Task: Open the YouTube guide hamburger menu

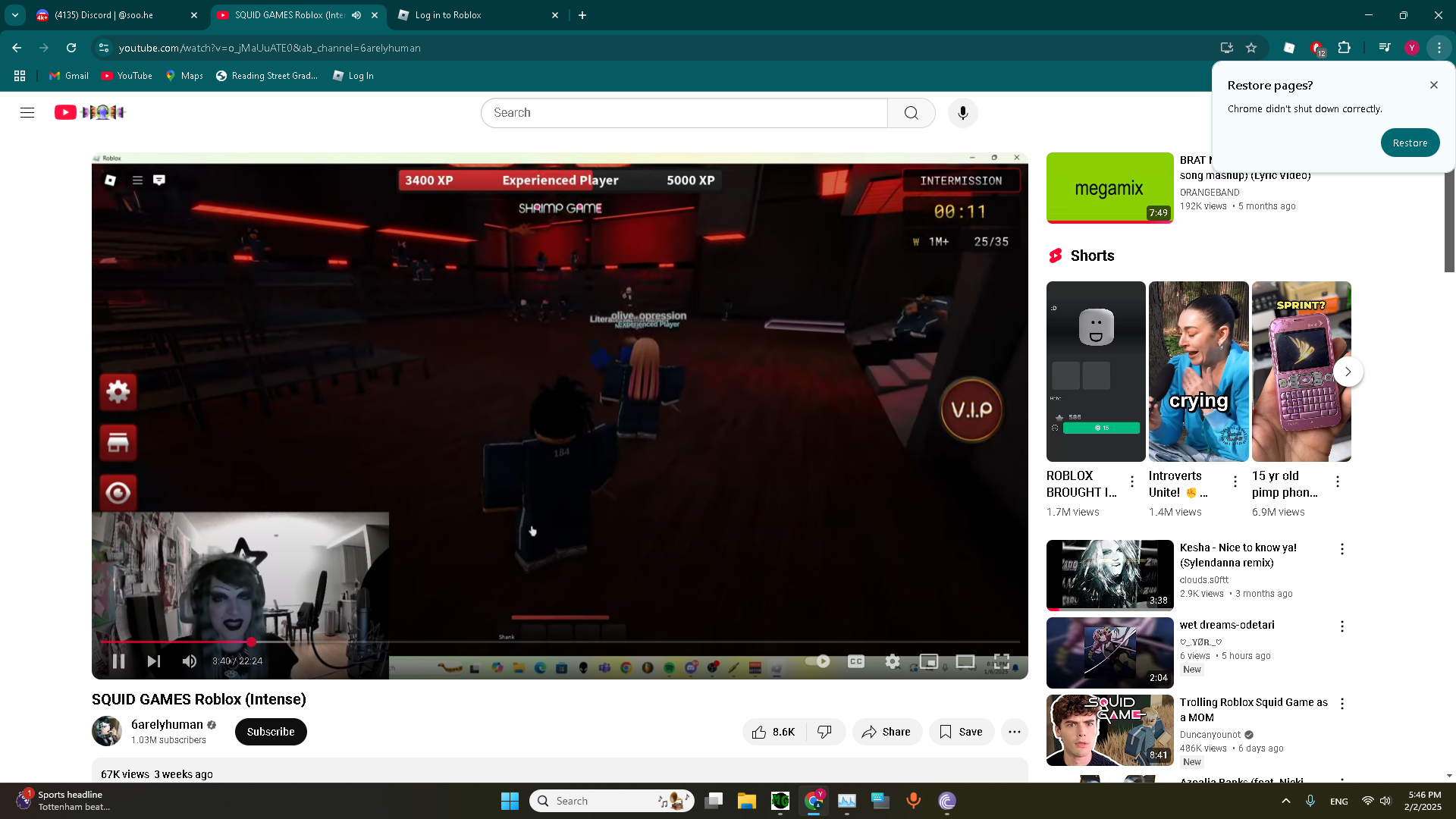Action: click(27, 113)
